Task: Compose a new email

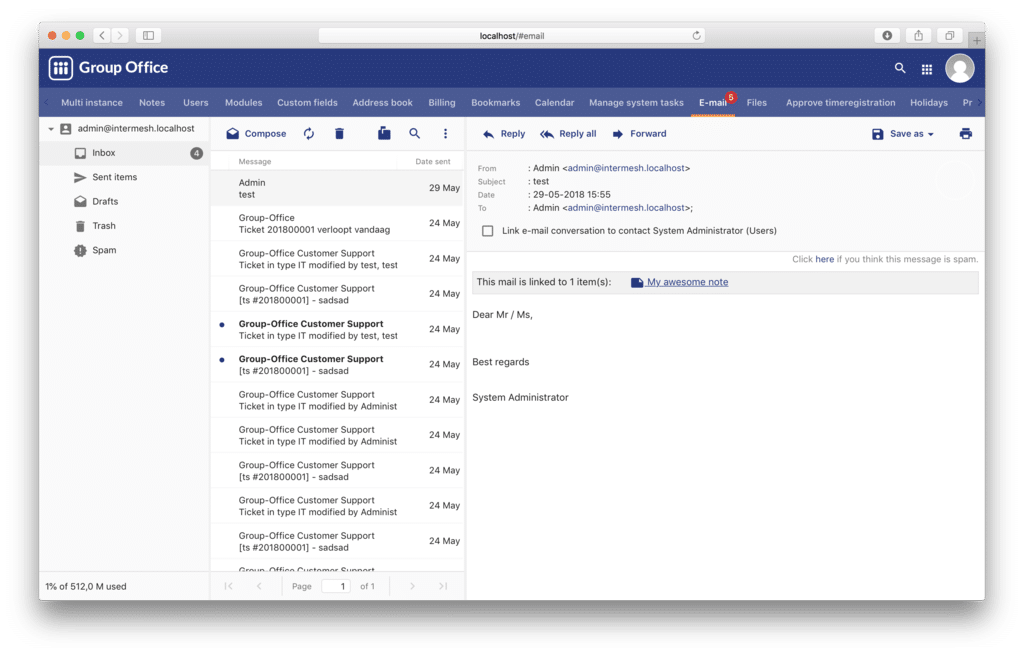Action: click(x=256, y=134)
